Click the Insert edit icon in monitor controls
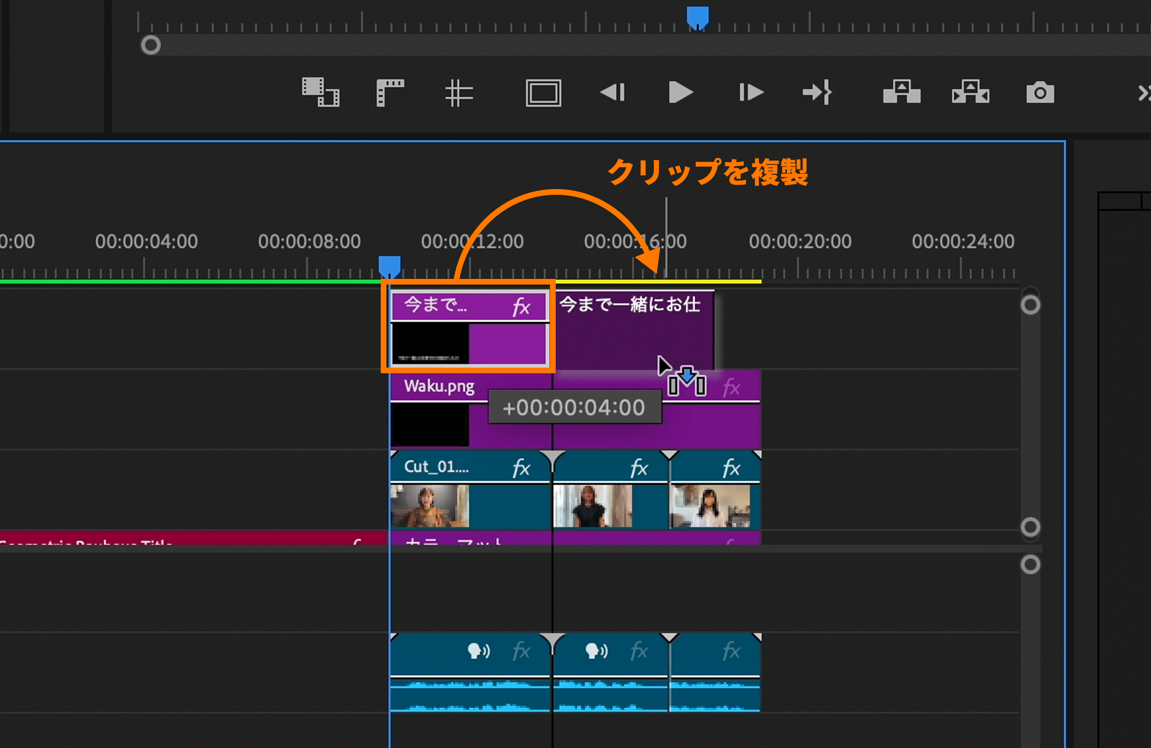The width and height of the screenshot is (1151, 748). pos(320,92)
